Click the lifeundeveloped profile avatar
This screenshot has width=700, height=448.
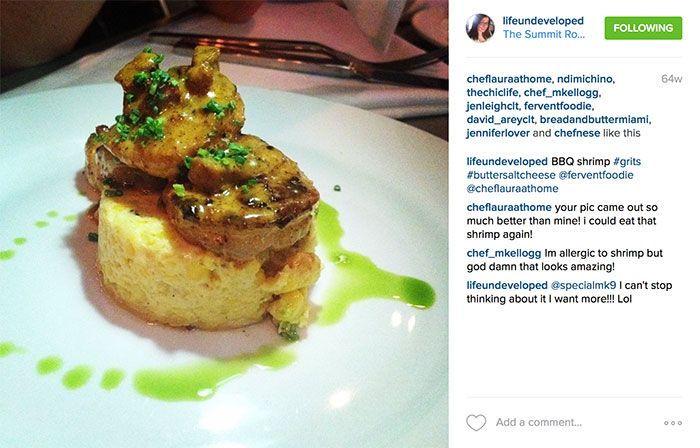pos(480,28)
